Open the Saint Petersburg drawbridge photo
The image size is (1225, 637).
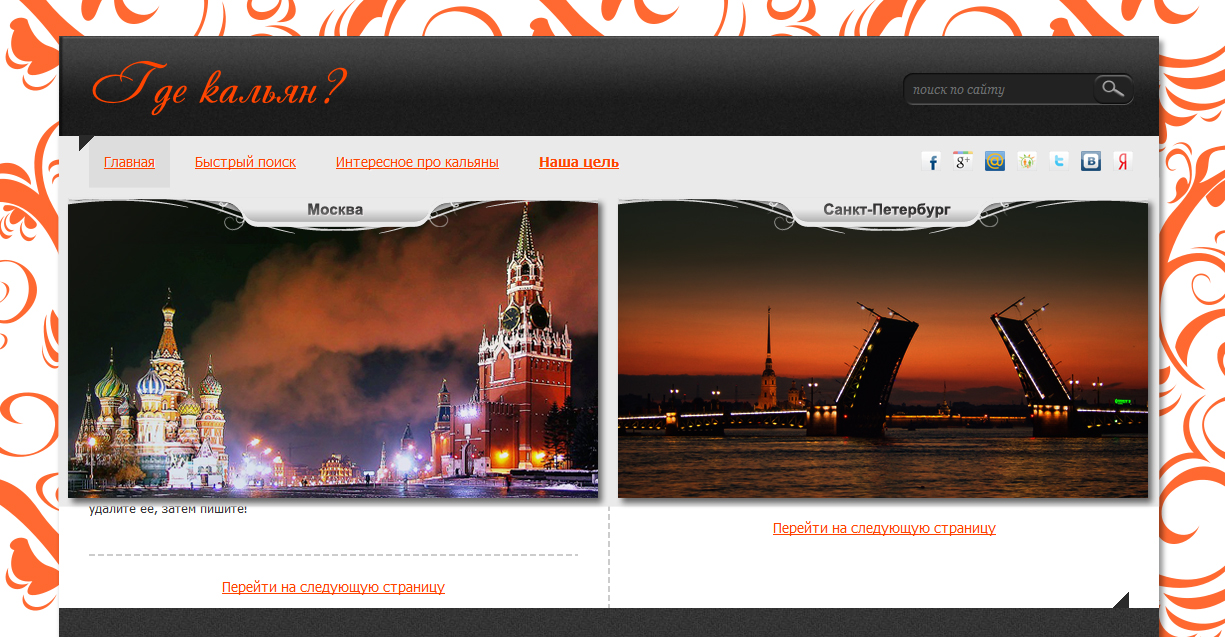tap(883, 350)
